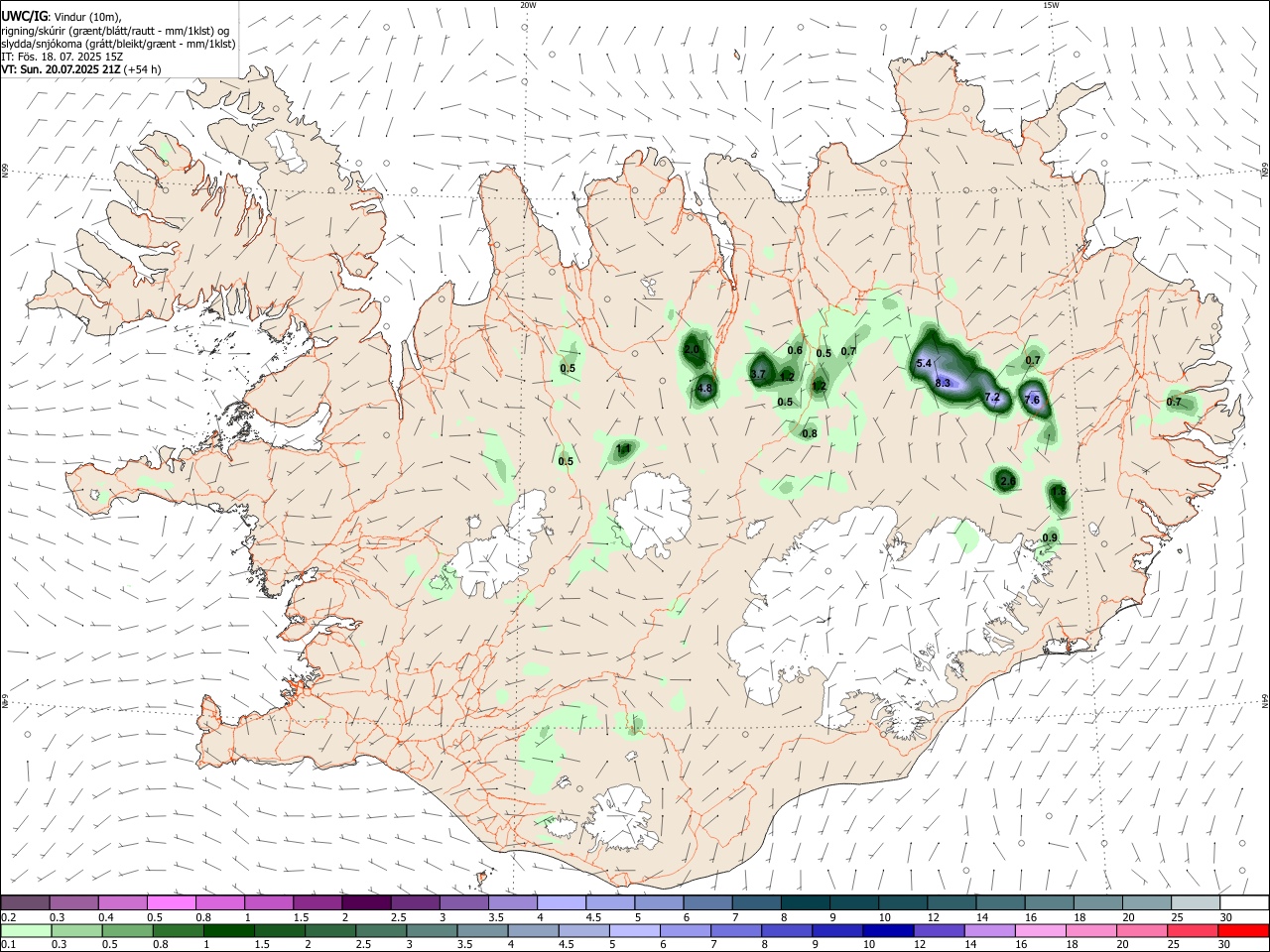Click the darkest green legend swatch between 1 and 1.5
This screenshot has width=1270, height=952.
(x=230, y=930)
